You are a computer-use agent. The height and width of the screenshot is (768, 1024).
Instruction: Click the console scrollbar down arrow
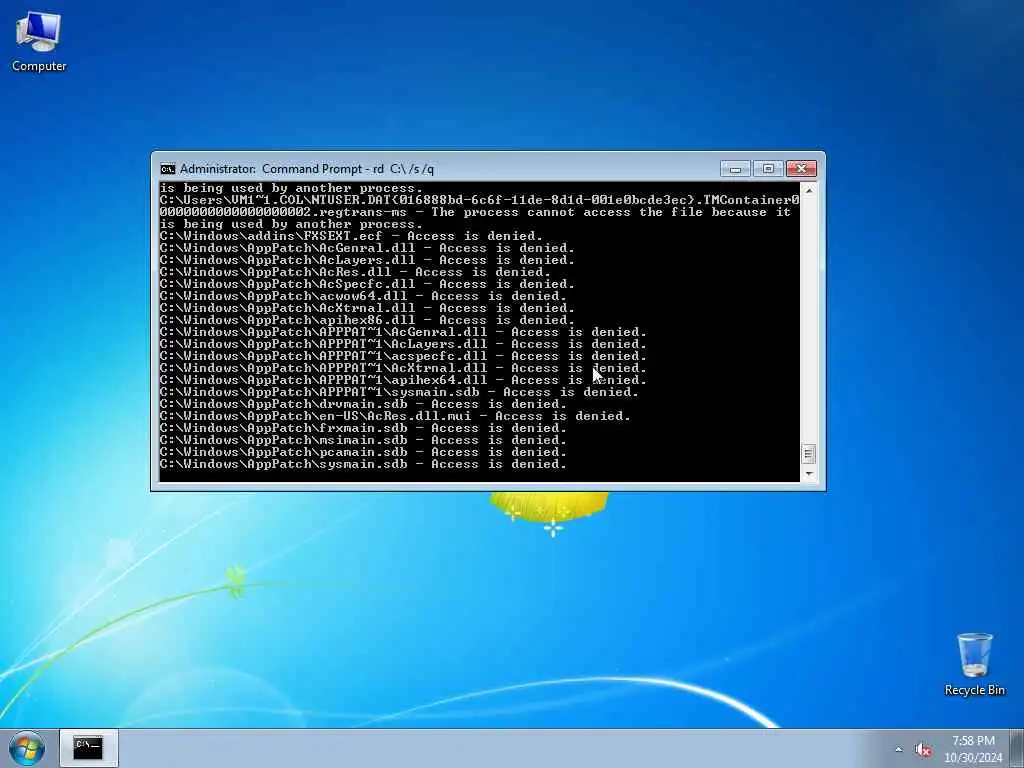click(x=808, y=475)
